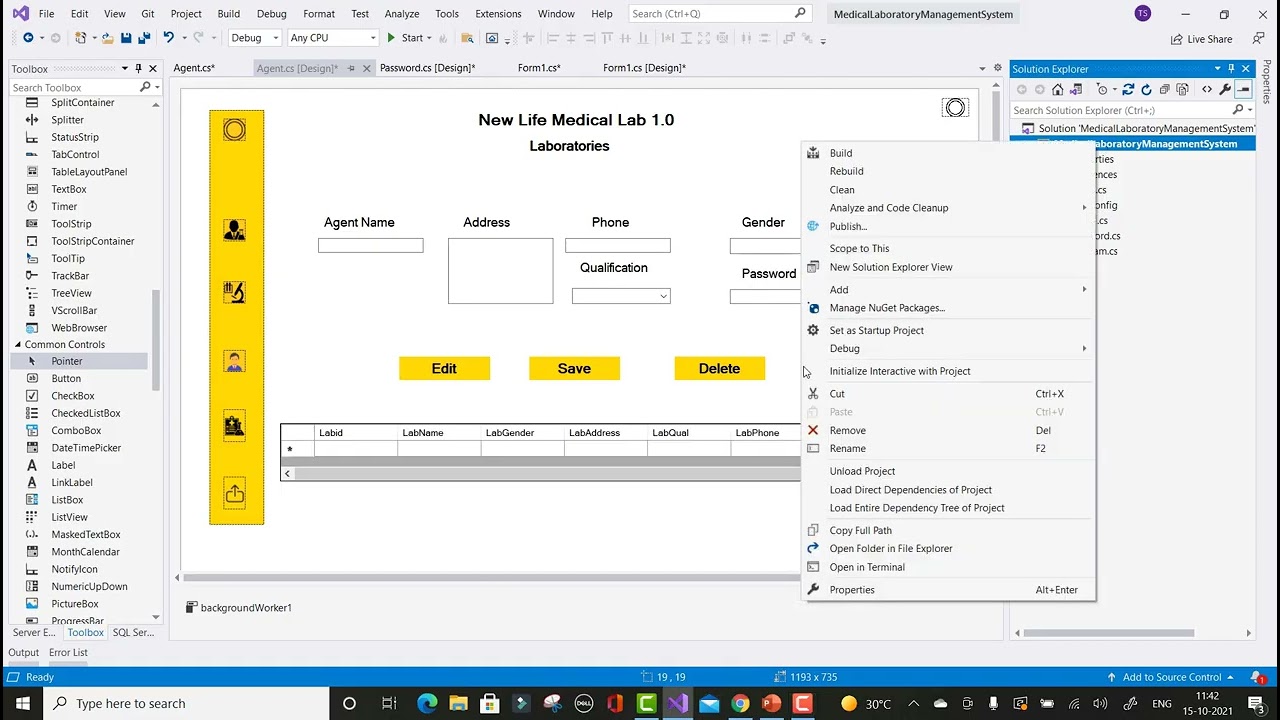Screen dimensions: 1280x720
Task: Switch to the SQL Server panel tab
Action: pyautogui.click(x=133, y=632)
